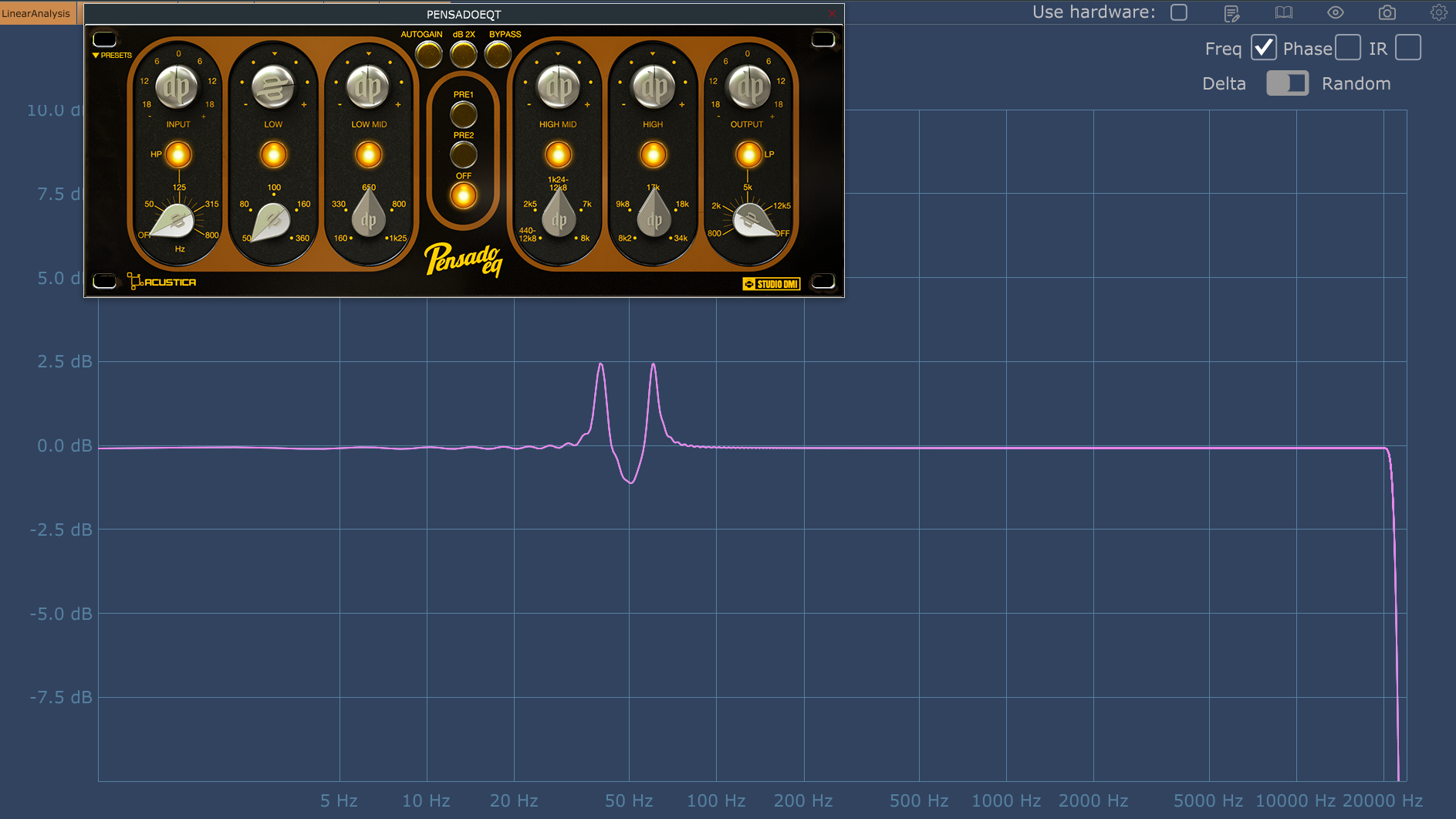Select the LinearAnalysis tab

(36, 13)
